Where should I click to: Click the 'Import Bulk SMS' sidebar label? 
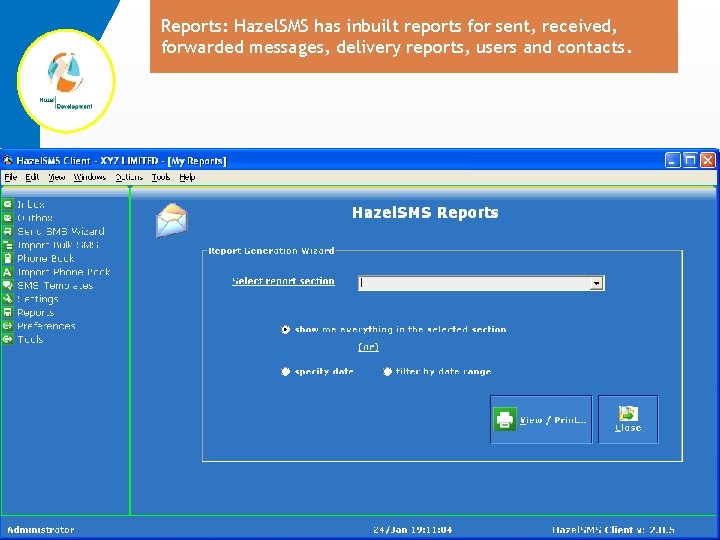pyautogui.click(x=58, y=245)
